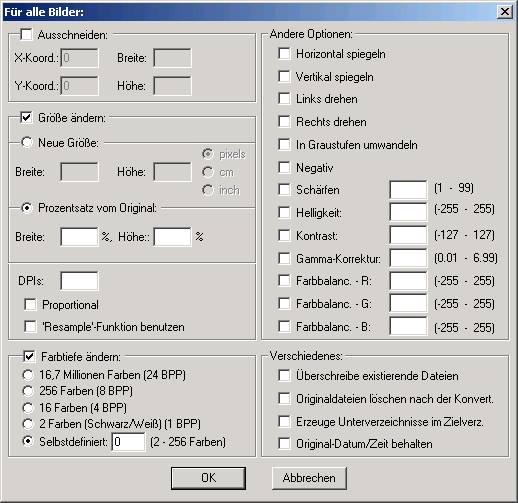Image resolution: width=518 pixels, height=503 pixels.
Task: Tick In Graustufen umwandeln checkbox
Action: pos(284,144)
